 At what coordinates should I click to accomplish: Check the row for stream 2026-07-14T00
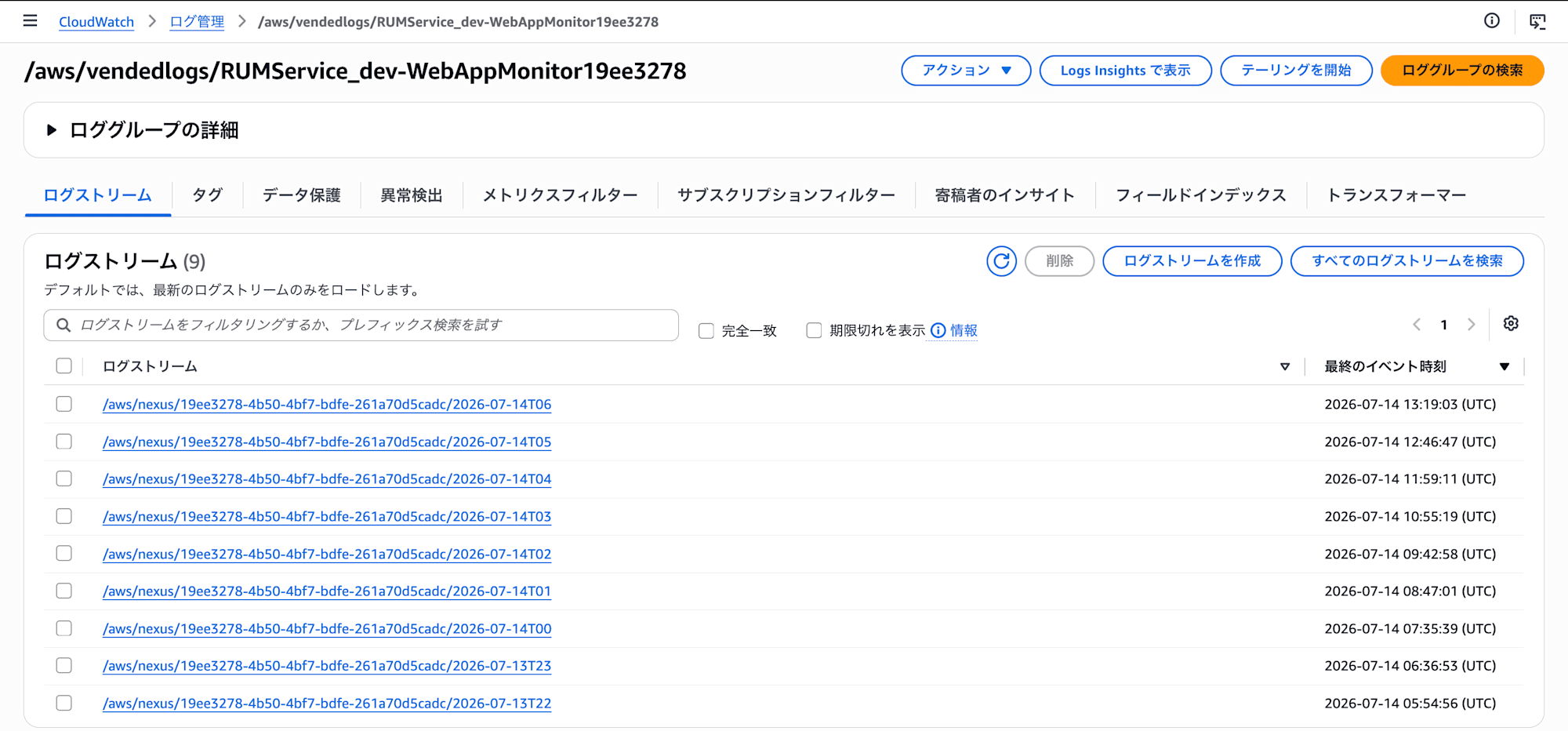click(x=64, y=628)
